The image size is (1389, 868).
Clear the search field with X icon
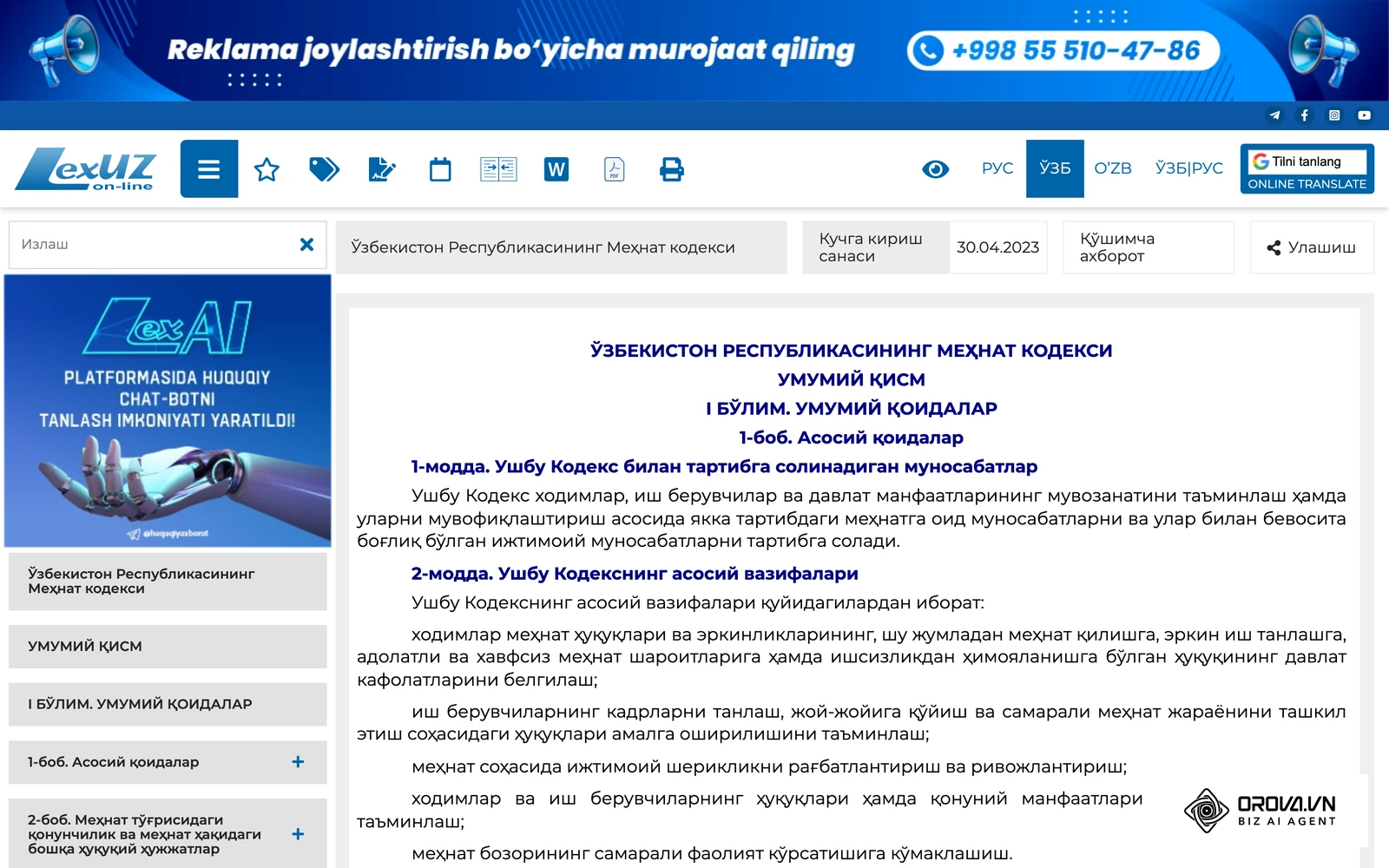click(x=306, y=245)
